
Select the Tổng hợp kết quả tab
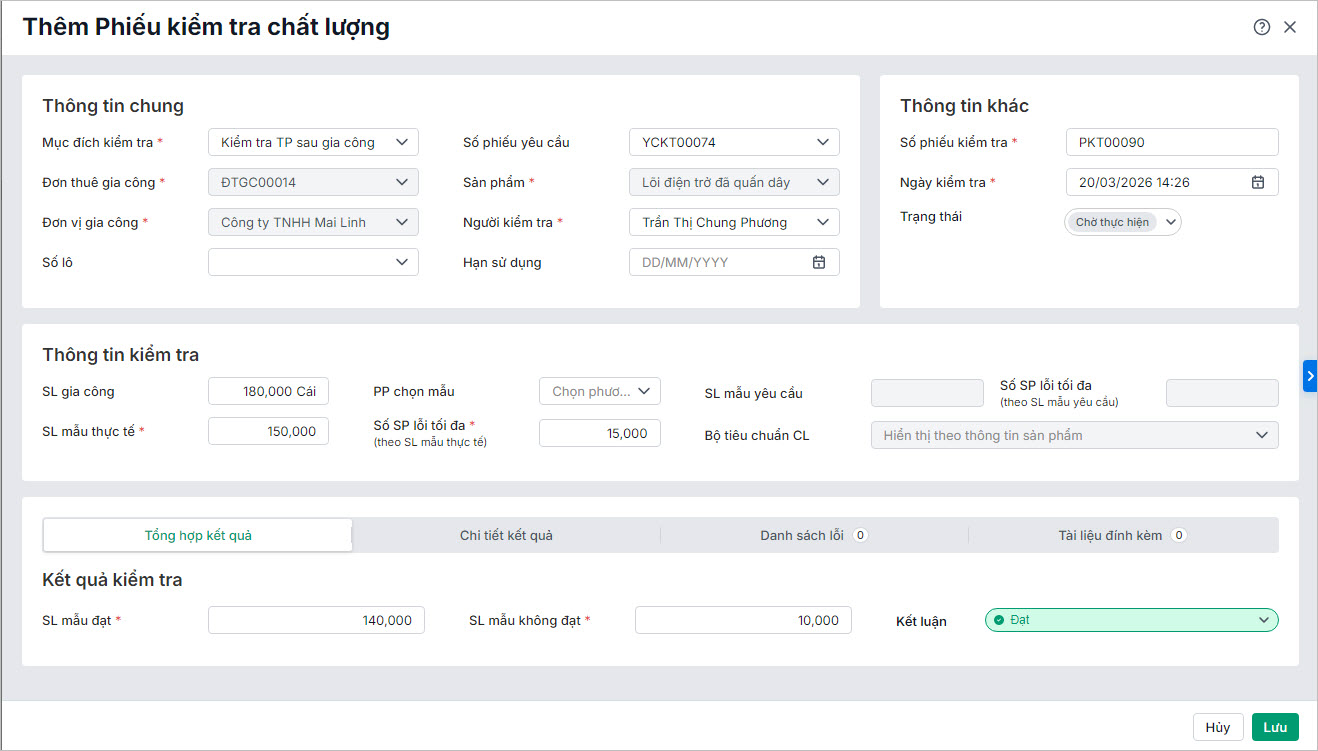pos(198,535)
